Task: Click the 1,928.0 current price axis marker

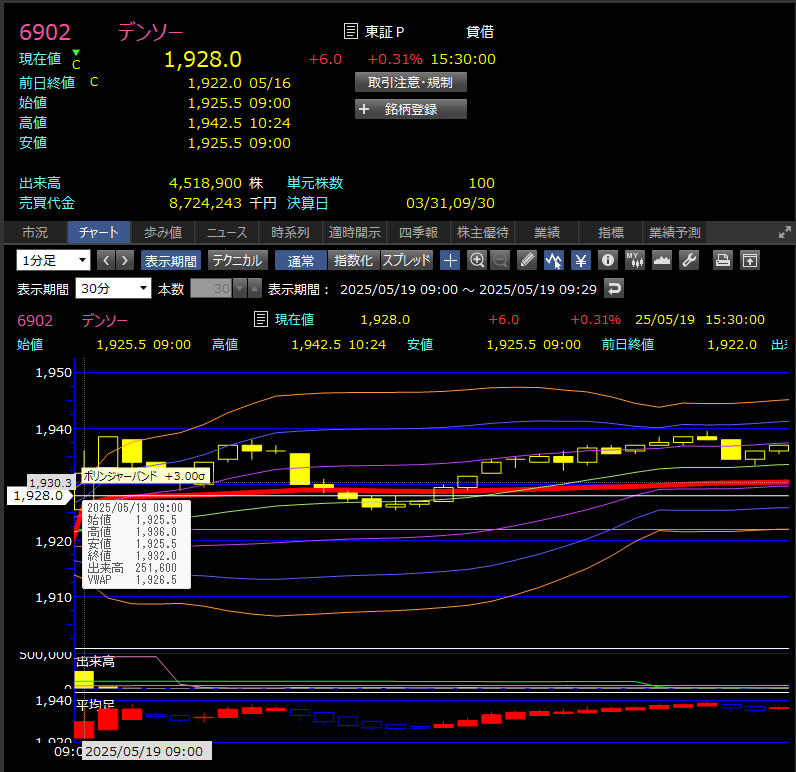Action: 38,496
